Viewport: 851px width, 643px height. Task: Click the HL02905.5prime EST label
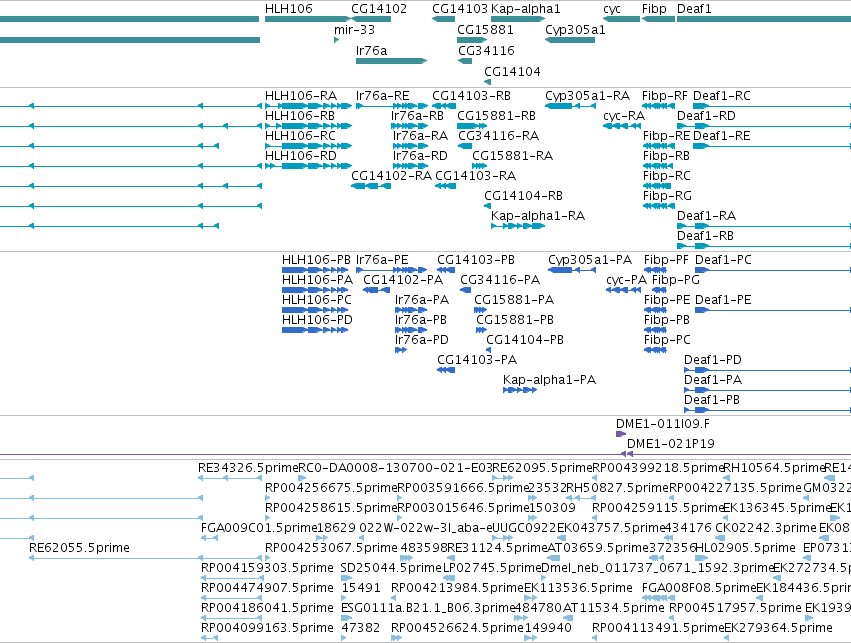745,548
